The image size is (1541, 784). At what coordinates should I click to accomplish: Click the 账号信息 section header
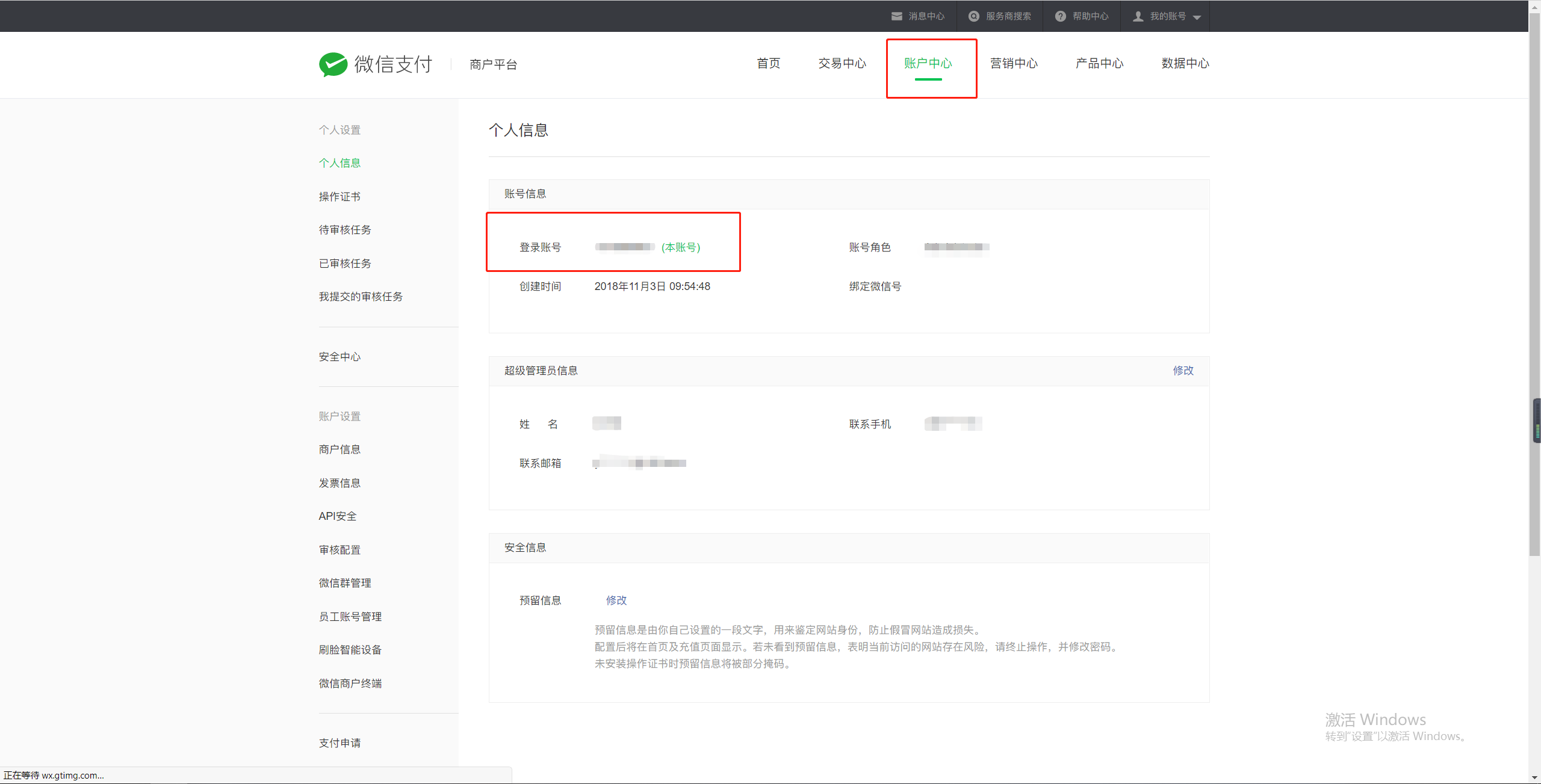pos(526,194)
